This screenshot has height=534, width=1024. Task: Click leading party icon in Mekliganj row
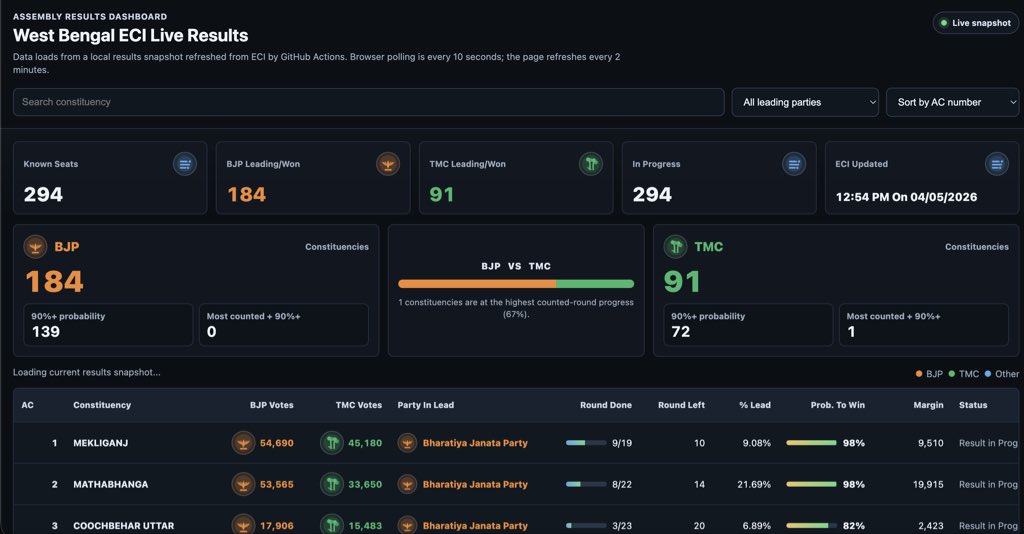coord(408,443)
